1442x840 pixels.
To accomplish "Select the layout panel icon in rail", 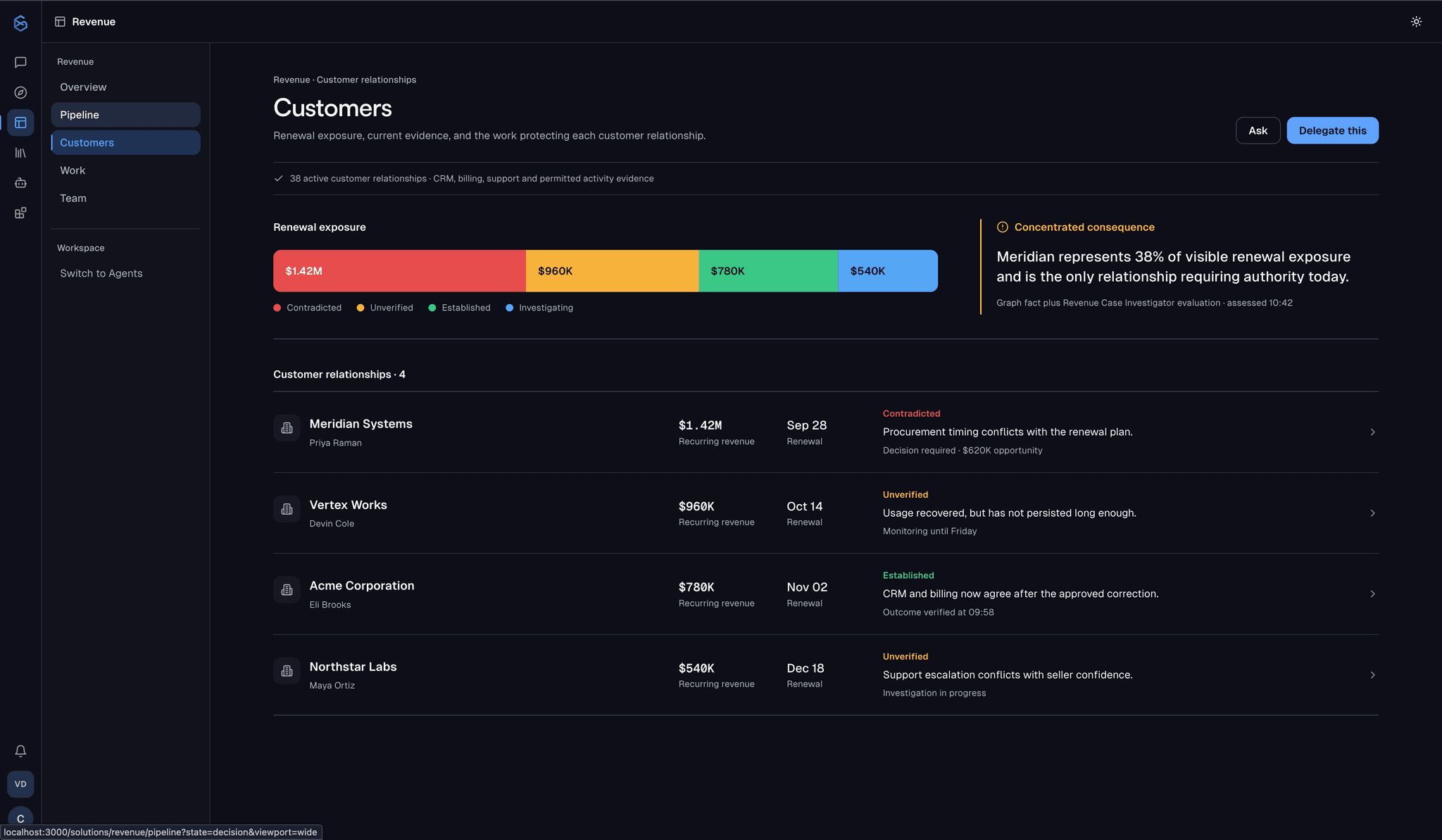I will tap(20, 123).
